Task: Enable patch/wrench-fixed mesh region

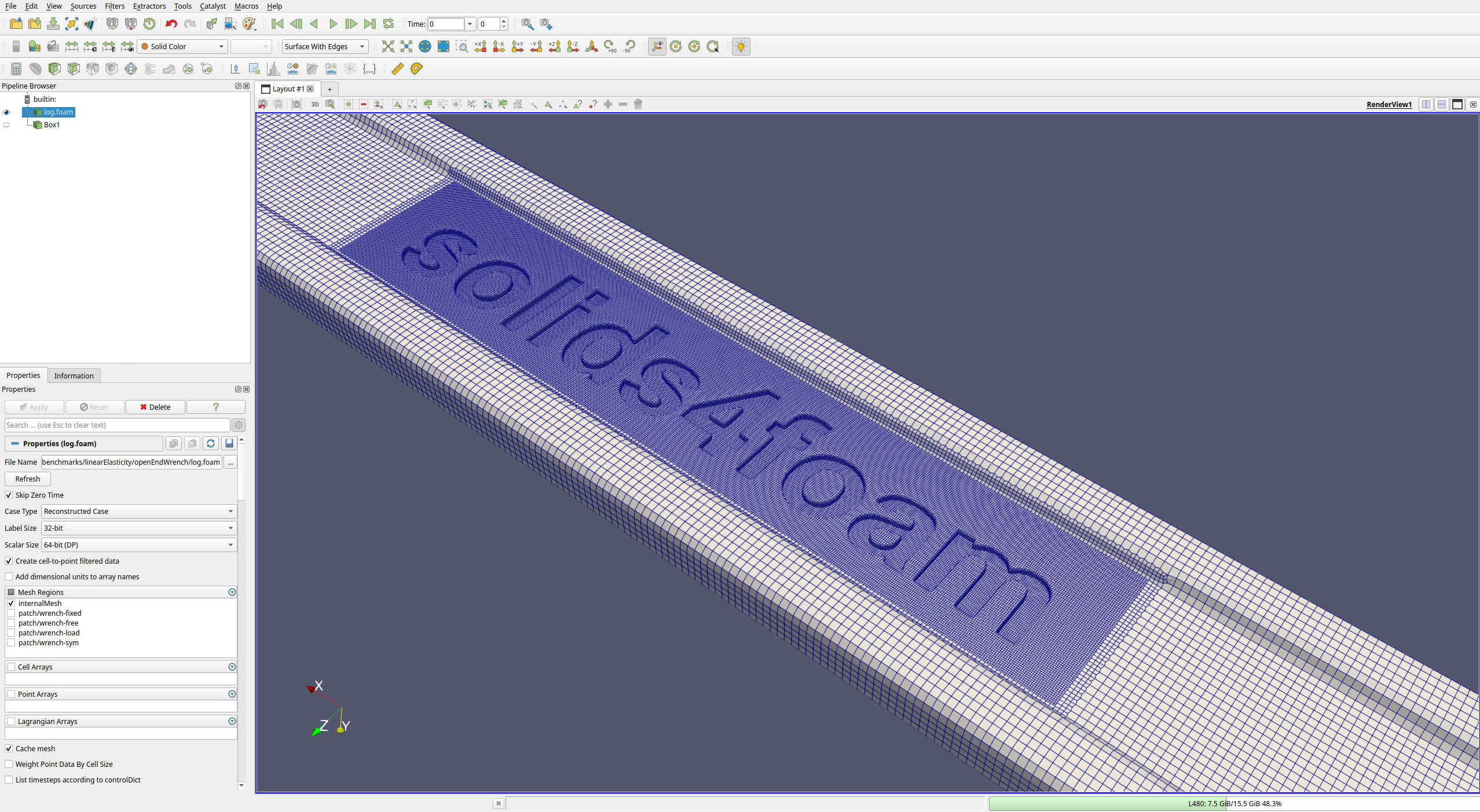Action: point(11,613)
